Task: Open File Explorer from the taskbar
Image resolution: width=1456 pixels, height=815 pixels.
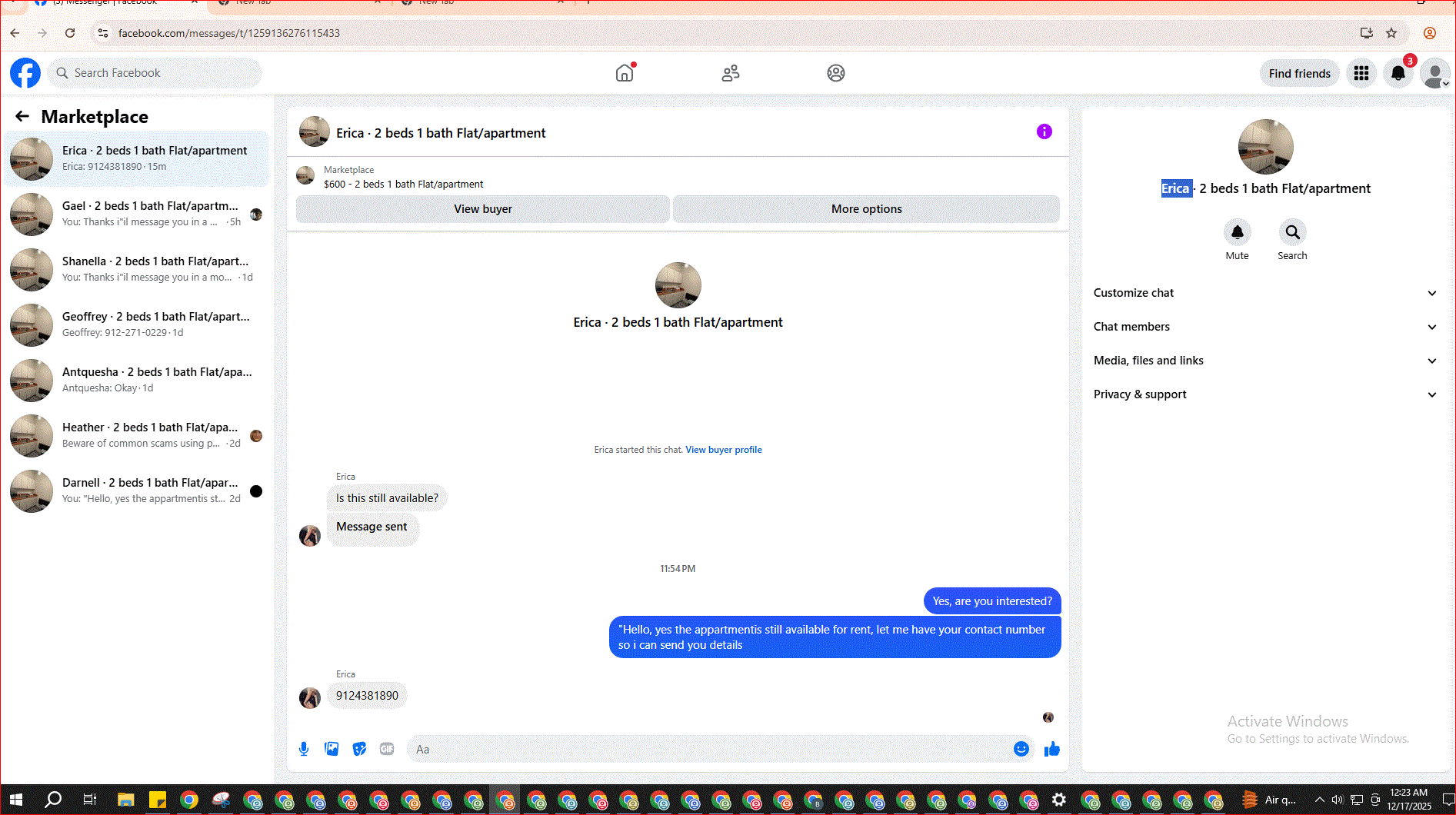Action: (125, 800)
